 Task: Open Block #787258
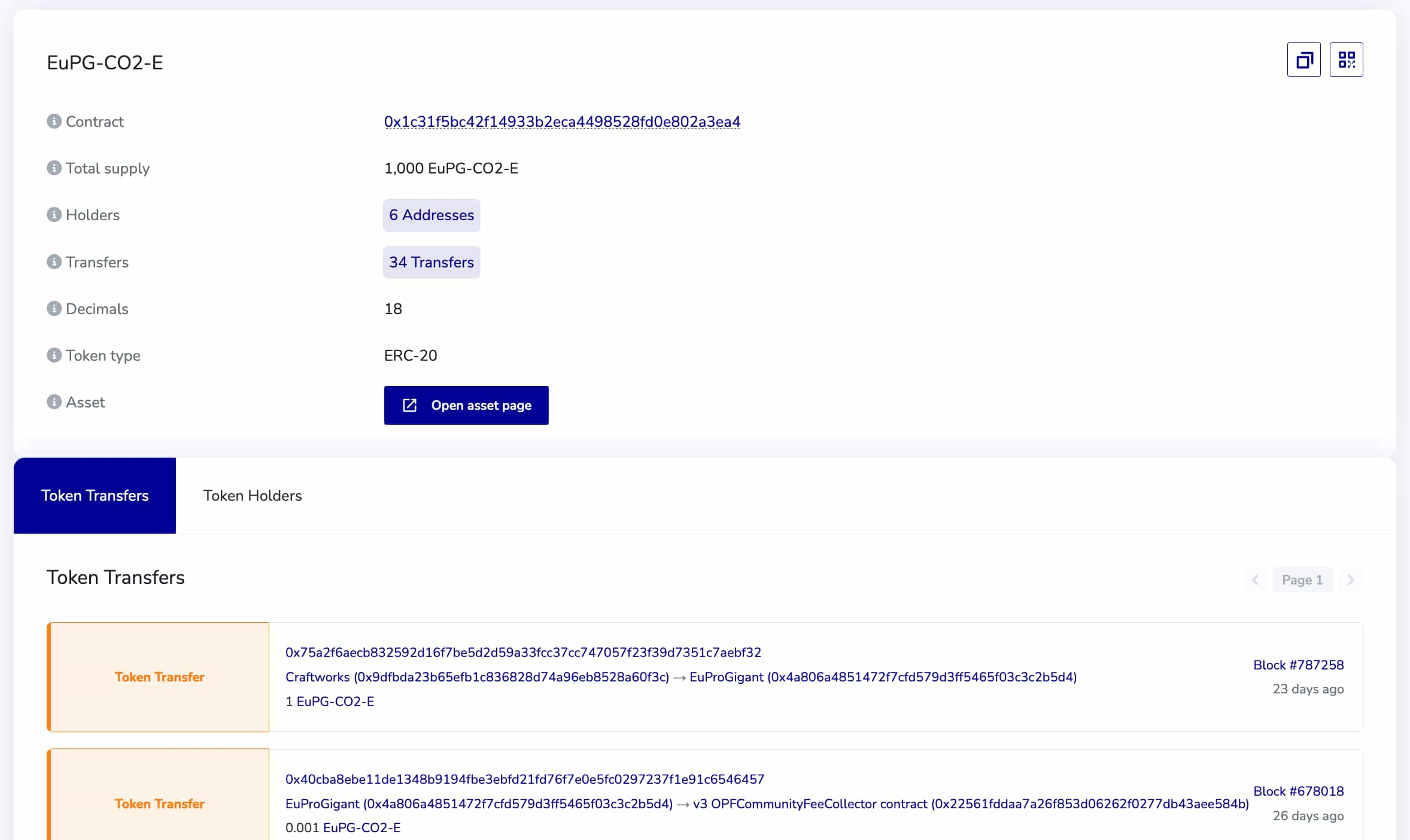[1299, 665]
